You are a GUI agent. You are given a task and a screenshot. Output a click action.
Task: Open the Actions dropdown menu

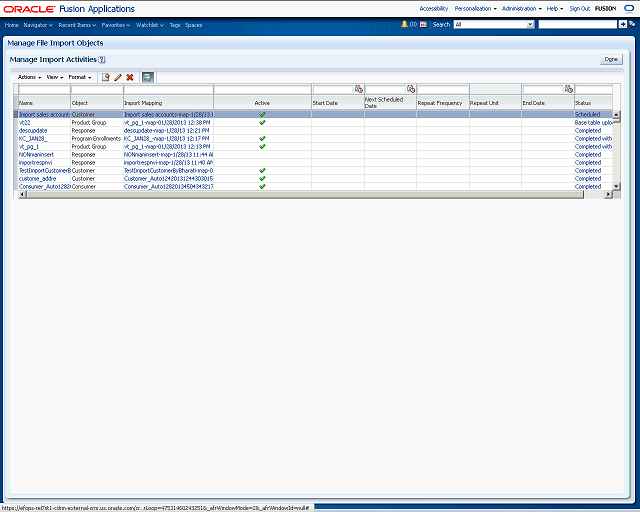click(x=29, y=77)
